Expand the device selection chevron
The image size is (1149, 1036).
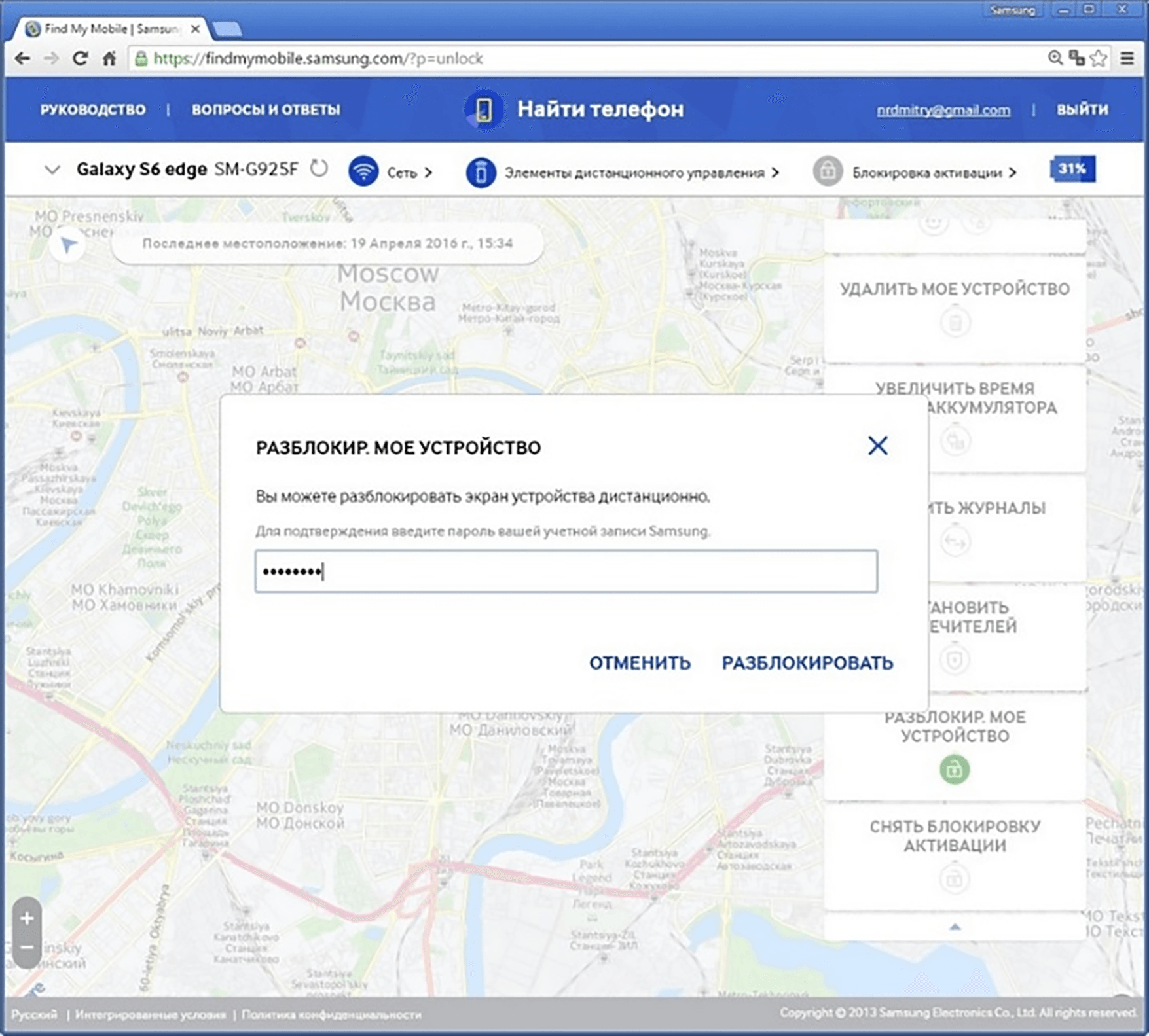coord(52,170)
